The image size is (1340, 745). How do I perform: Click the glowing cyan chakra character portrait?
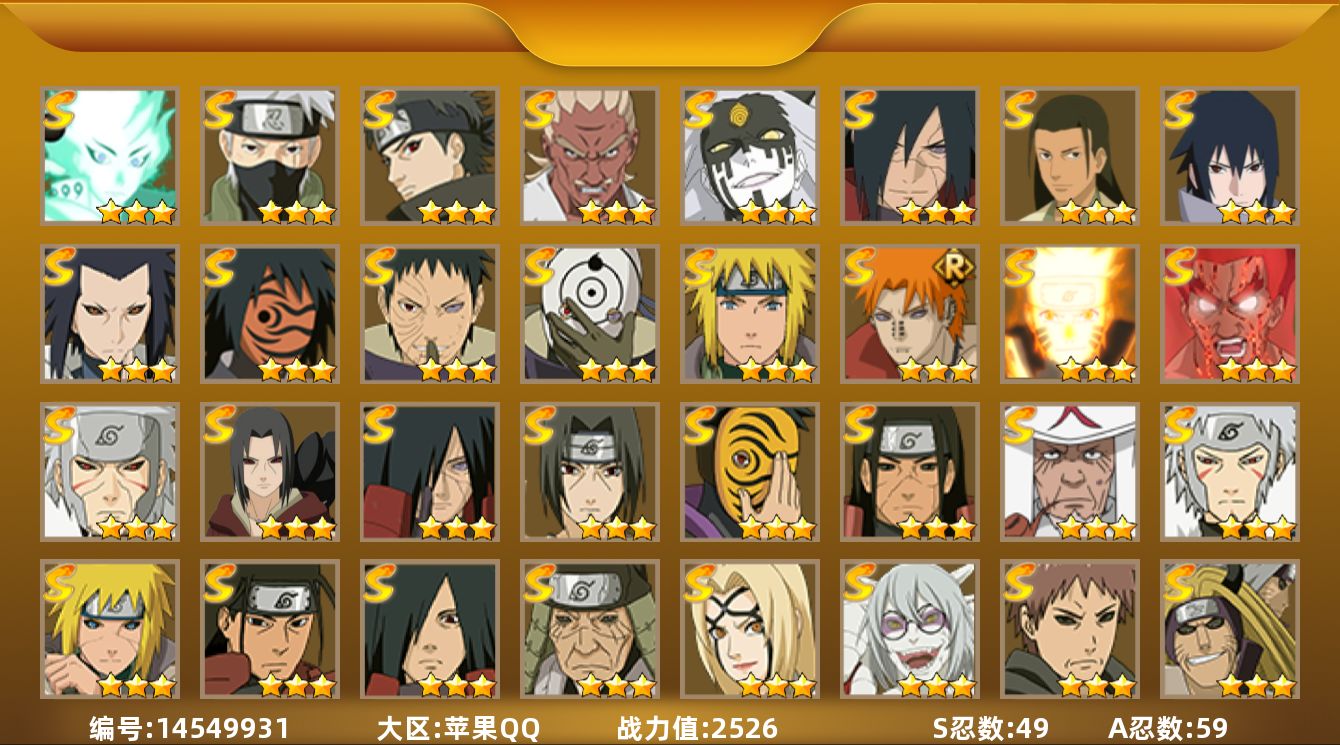click(109, 156)
